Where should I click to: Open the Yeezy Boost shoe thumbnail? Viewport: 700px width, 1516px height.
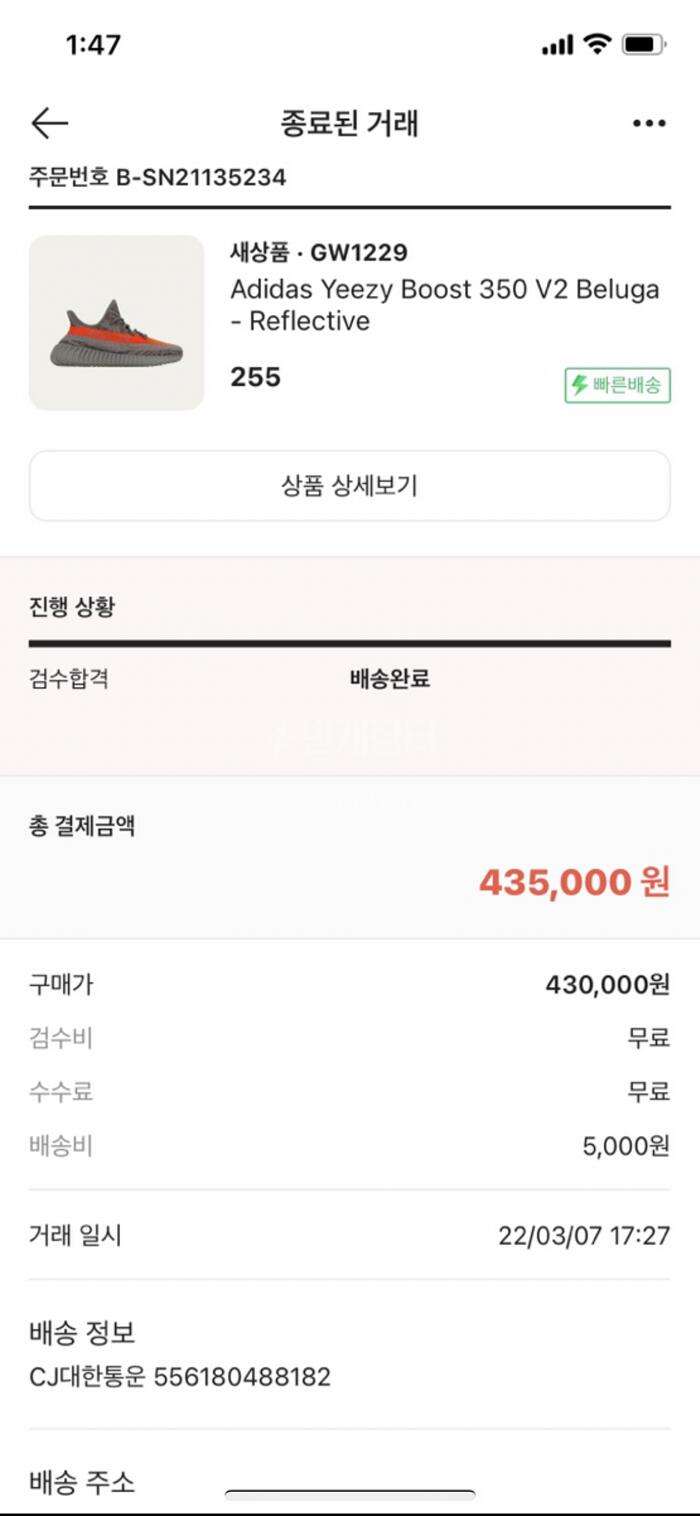(116, 323)
